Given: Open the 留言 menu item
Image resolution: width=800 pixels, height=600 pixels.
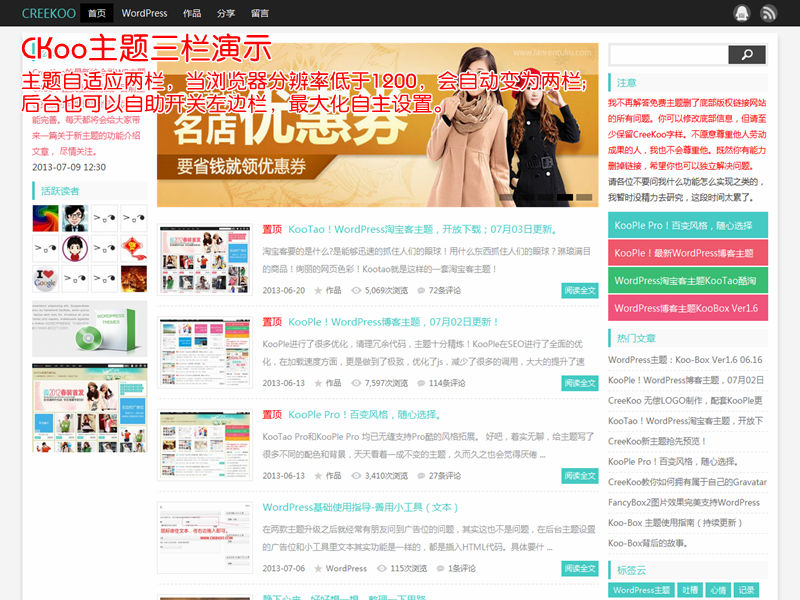Looking at the screenshot, I should pyautogui.click(x=260, y=13).
